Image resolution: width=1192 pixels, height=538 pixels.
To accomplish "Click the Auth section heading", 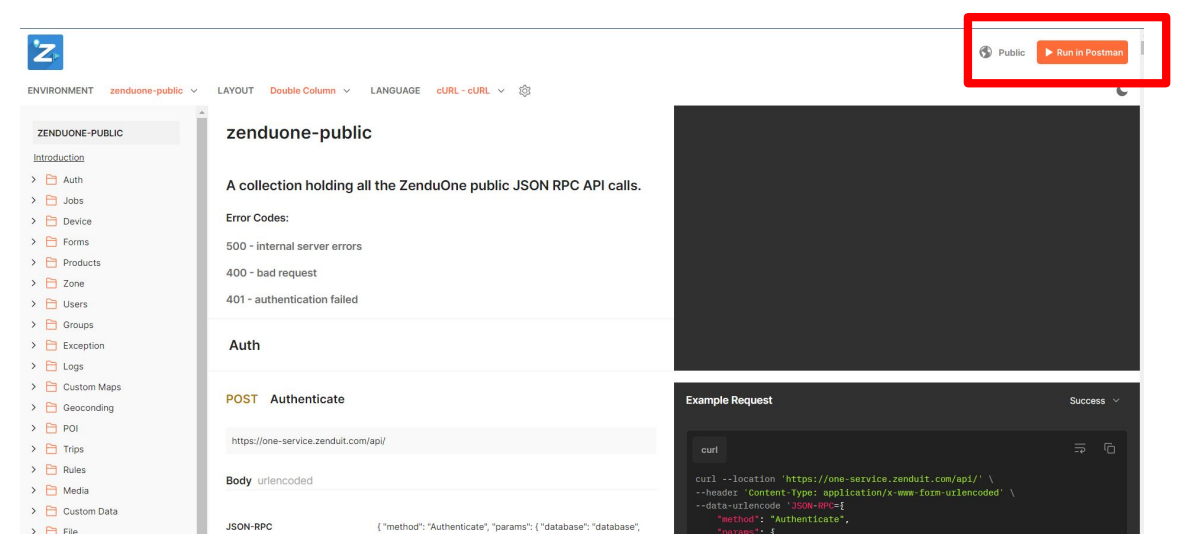I will tap(244, 345).
